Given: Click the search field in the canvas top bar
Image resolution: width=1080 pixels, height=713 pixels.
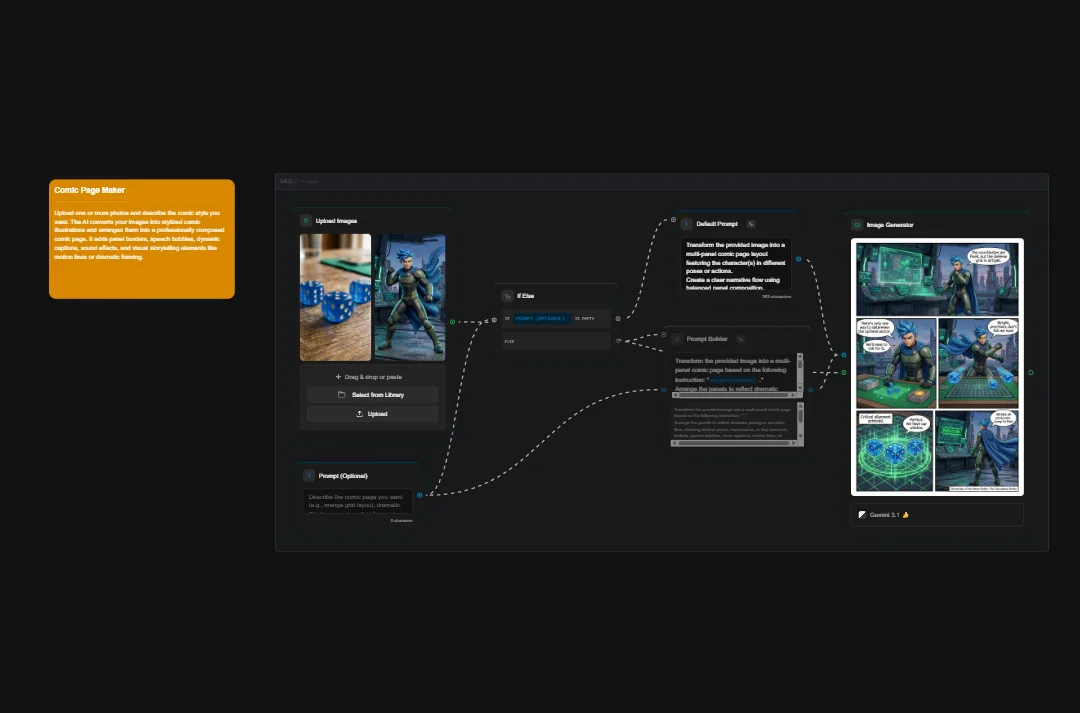Looking at the screenshot, I should pyautogui.click(x=310, y=181).
